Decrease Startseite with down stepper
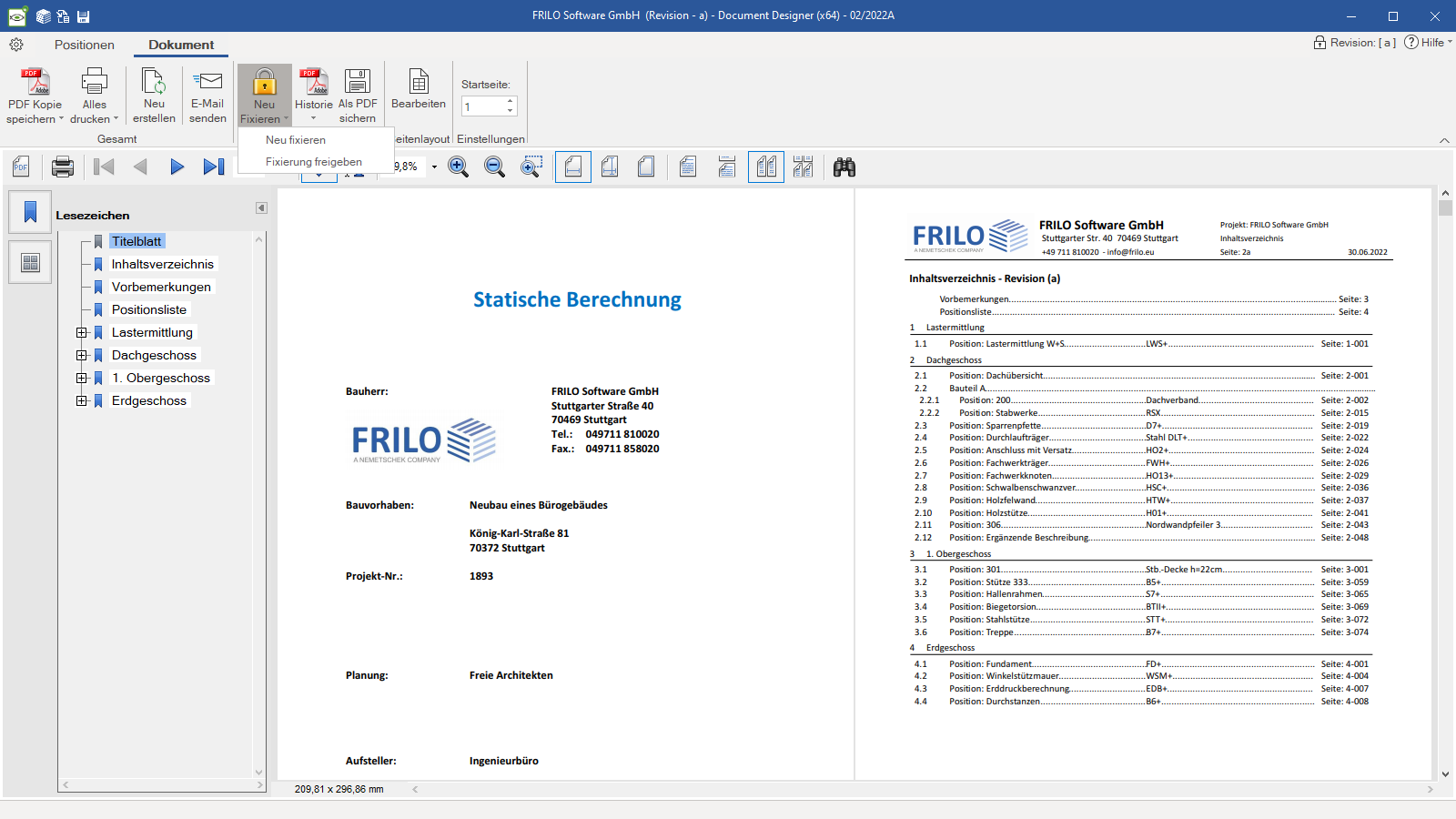 [511, 111]
